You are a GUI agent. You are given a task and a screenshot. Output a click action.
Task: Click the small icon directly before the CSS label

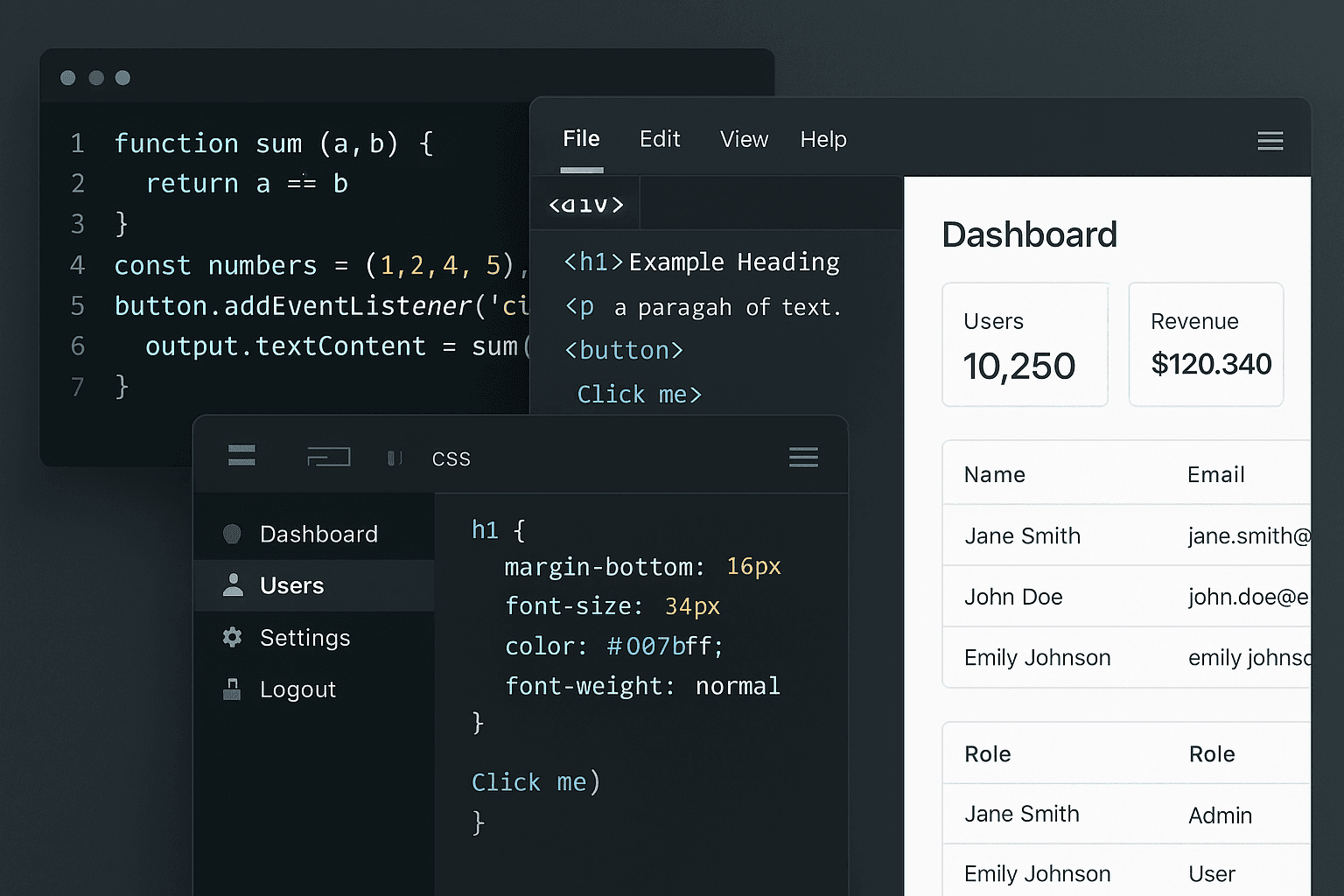coord(395,458)
